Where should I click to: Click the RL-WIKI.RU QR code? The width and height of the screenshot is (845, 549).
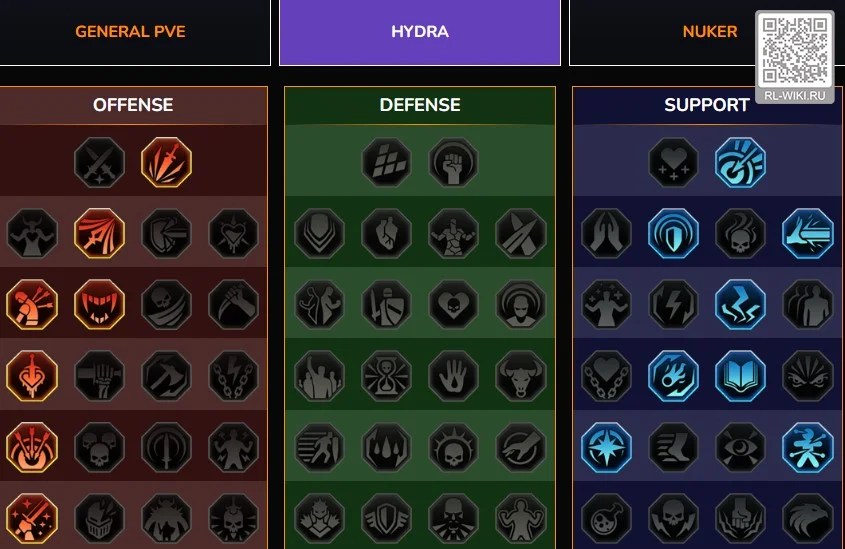pos(795,50)
